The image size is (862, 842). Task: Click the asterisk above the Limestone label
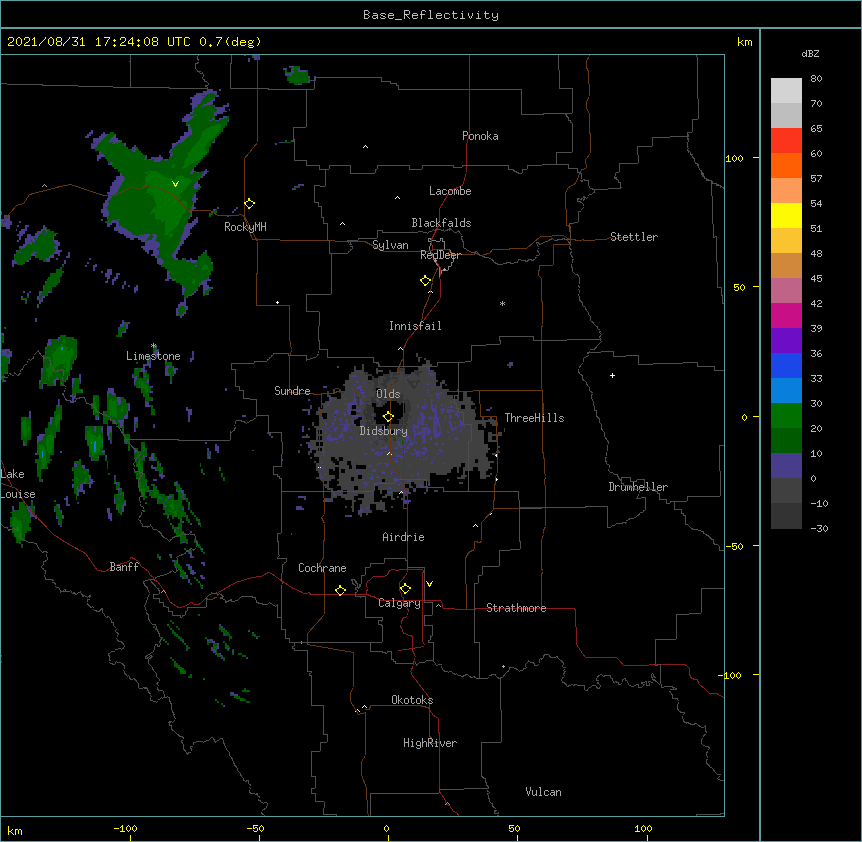click(154, 346)
